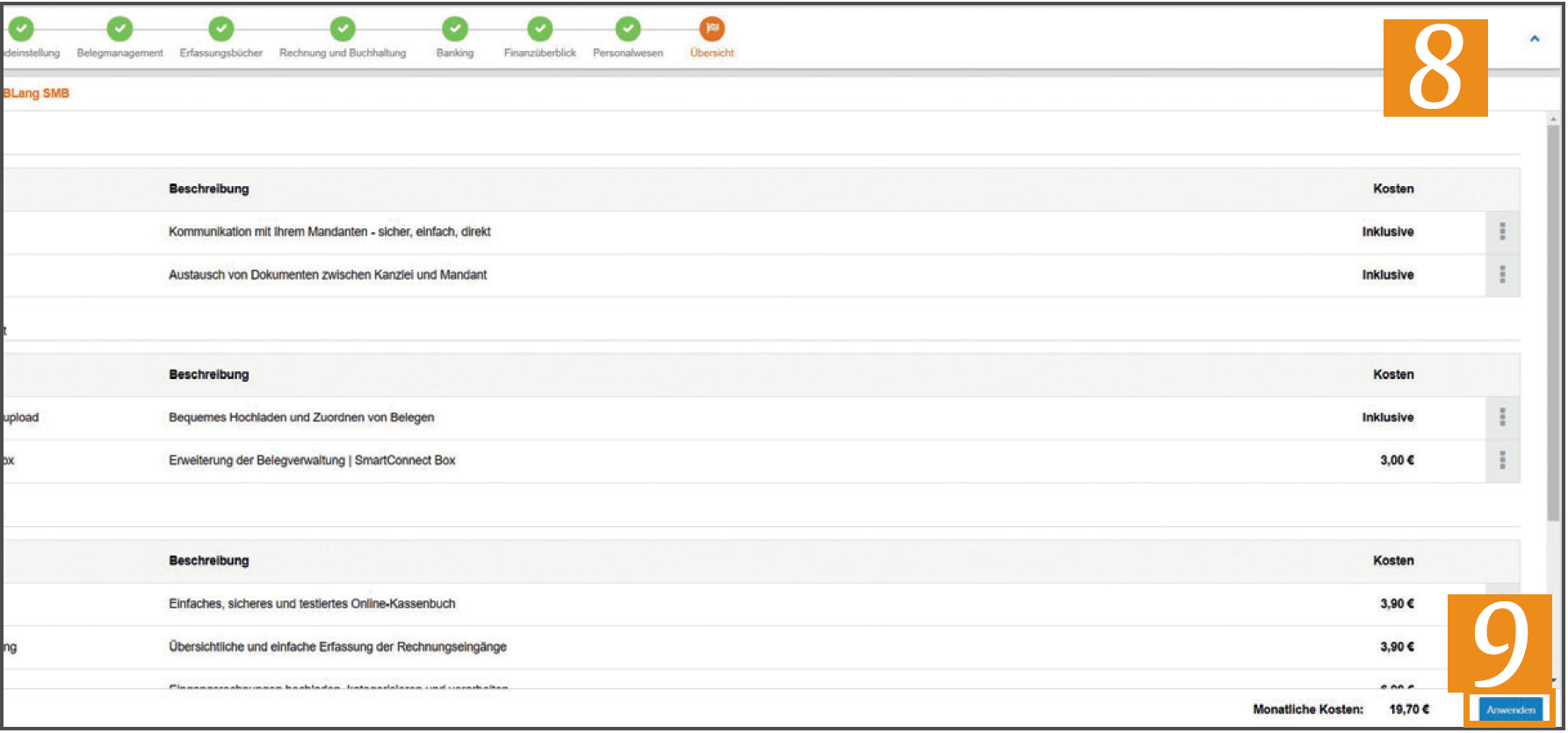
Task: Select the Online-Kassenbuch description row
Action: coord(761,604)
